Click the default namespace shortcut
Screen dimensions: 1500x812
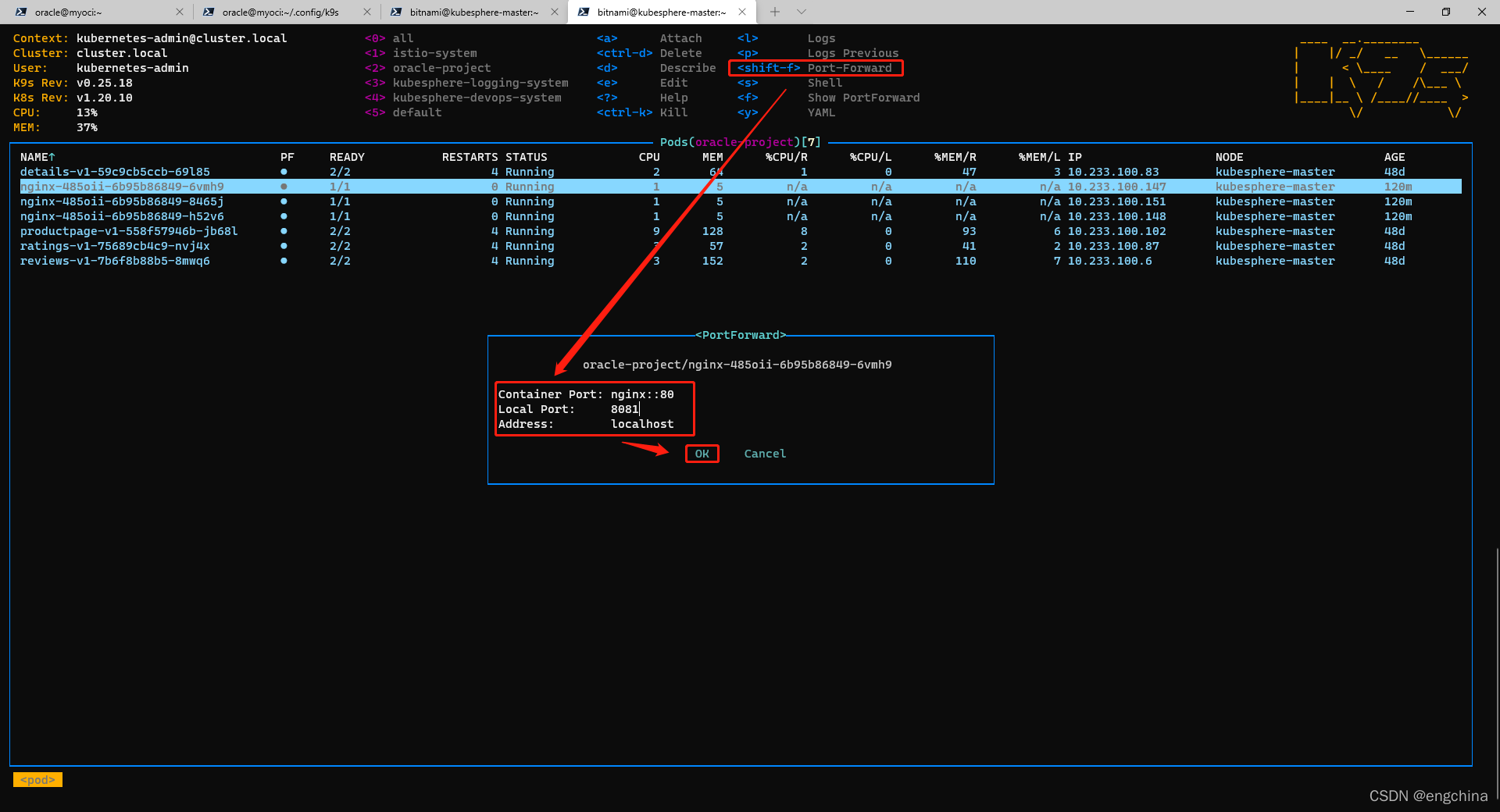(x=403, y=112)
